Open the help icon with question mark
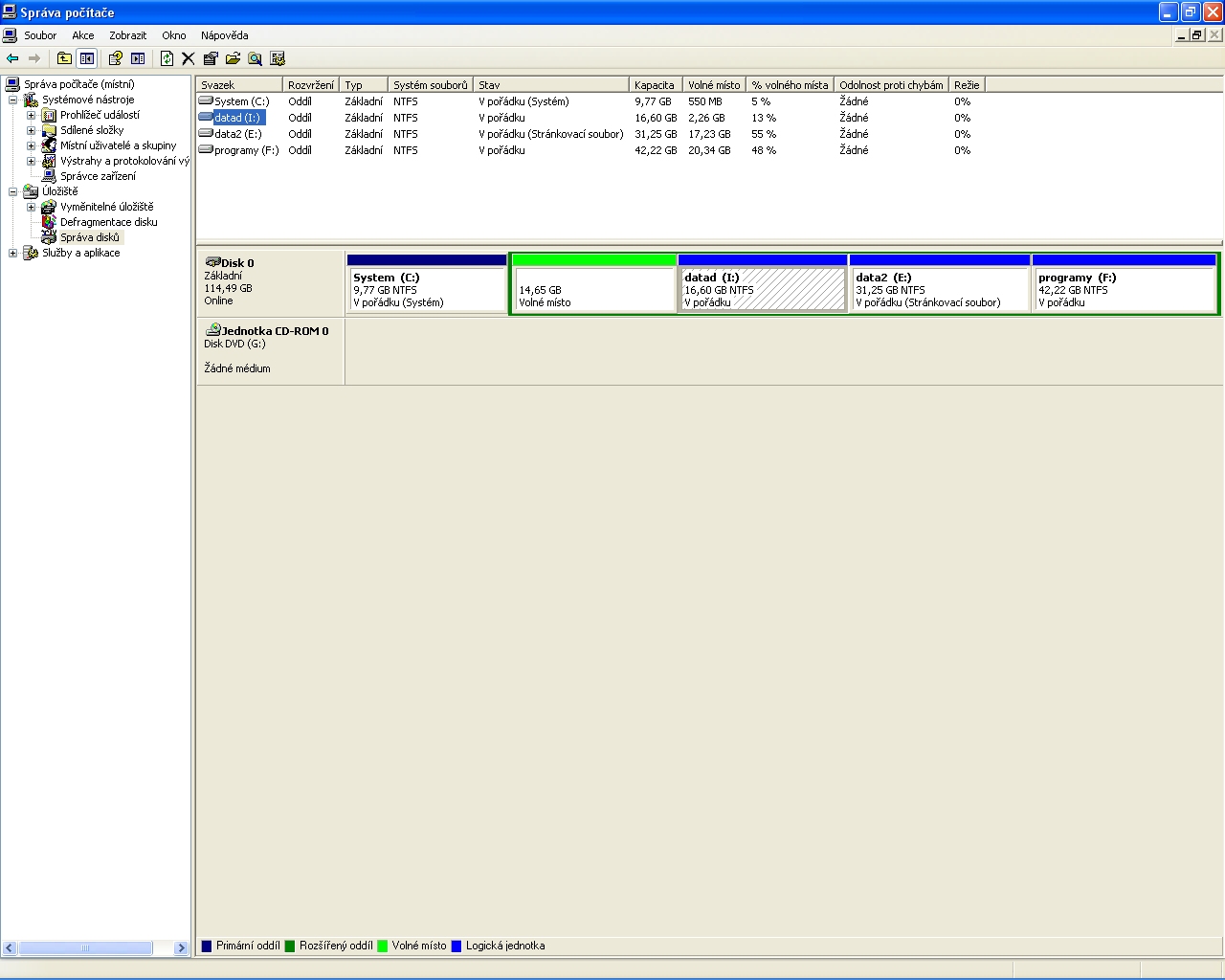 pos(115,58)
